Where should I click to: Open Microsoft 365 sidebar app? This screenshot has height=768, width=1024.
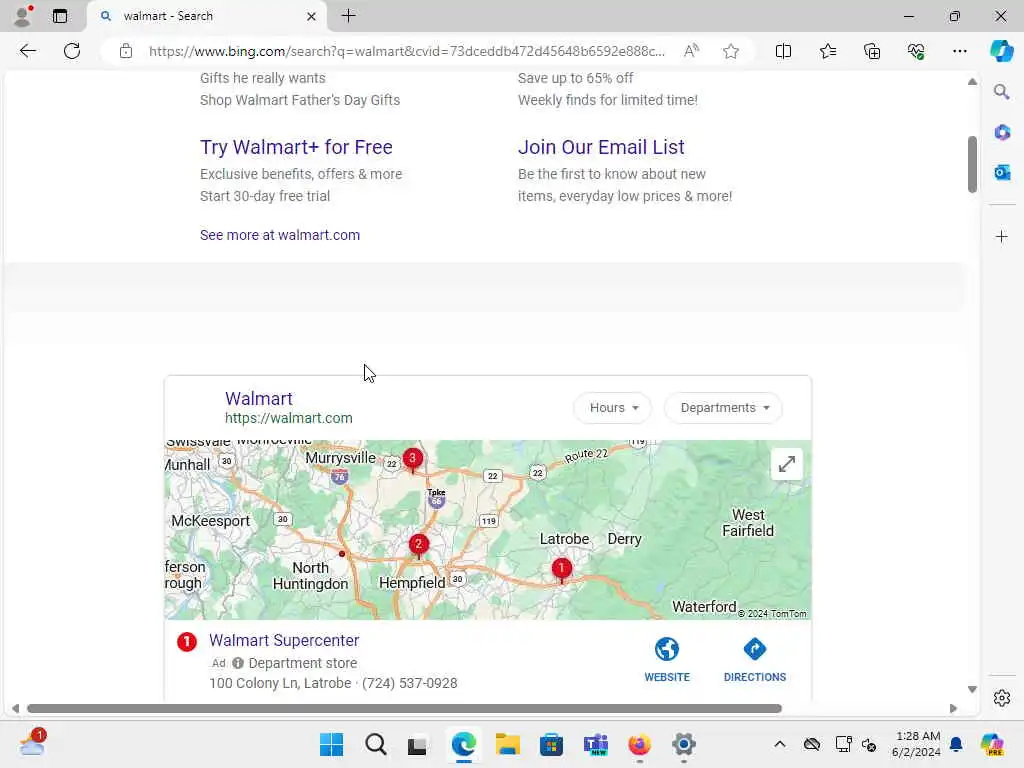(1002, 133)
